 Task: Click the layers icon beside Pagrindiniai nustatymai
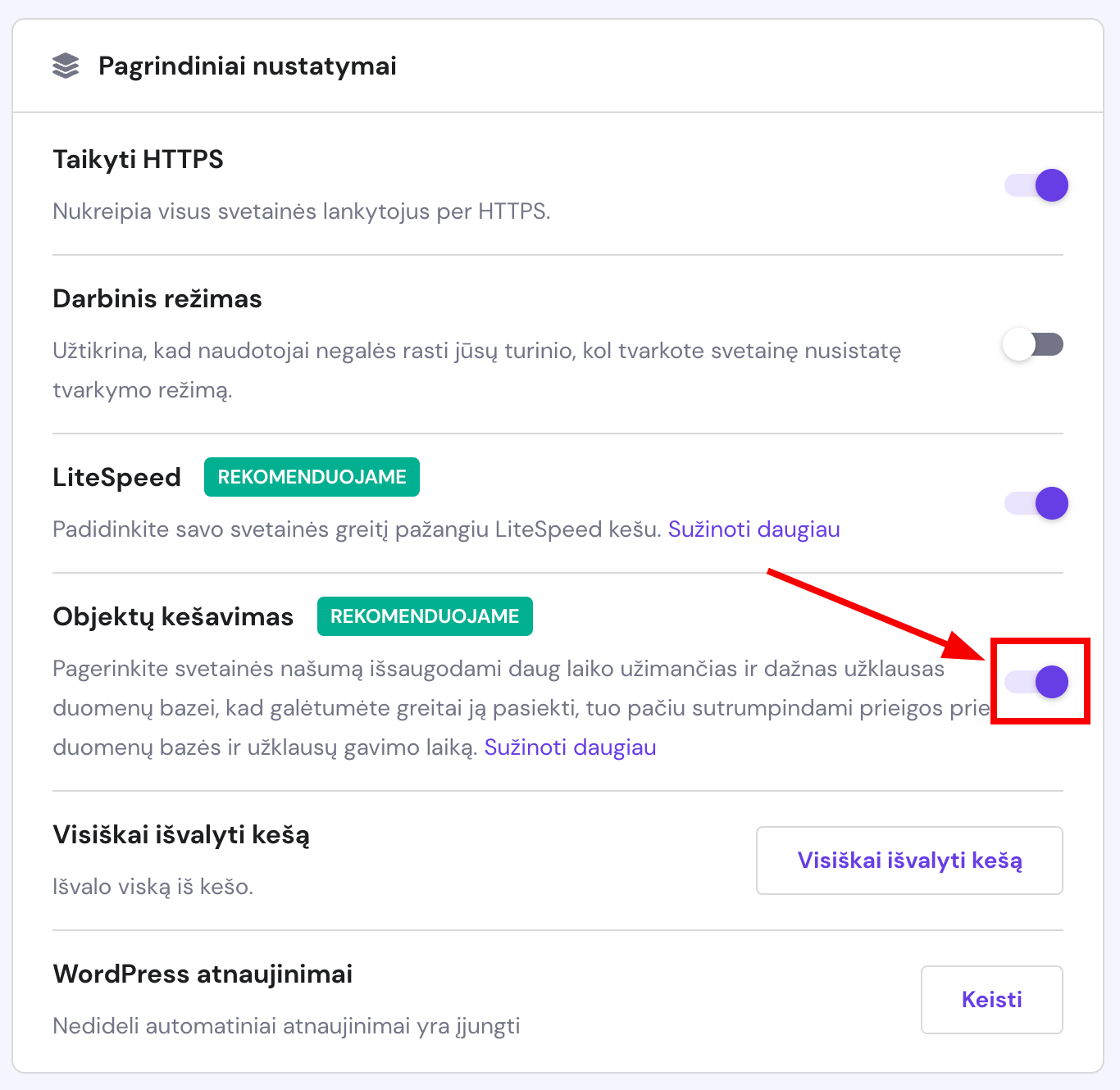click(67, 66)
